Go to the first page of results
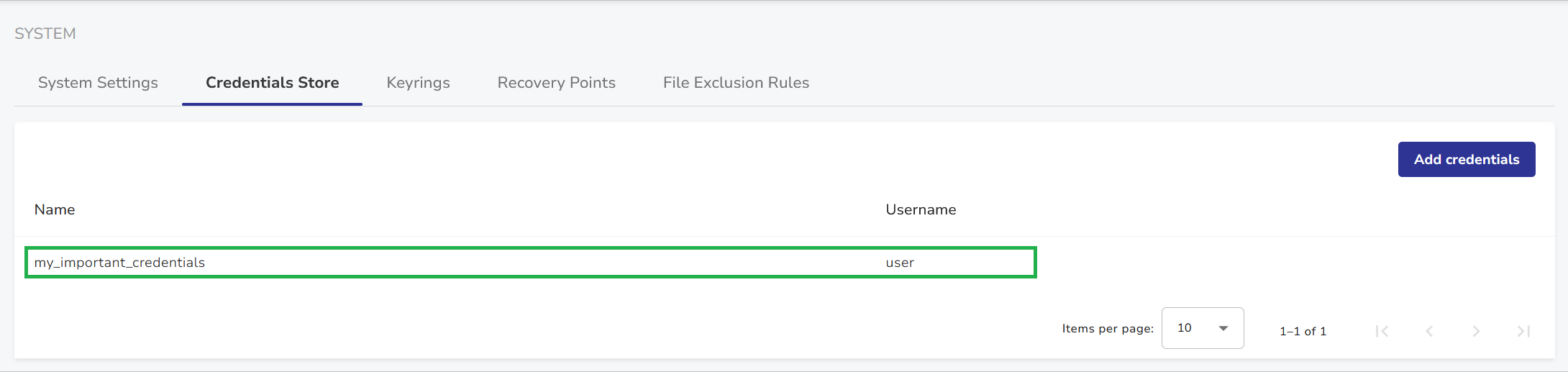 1382,331
